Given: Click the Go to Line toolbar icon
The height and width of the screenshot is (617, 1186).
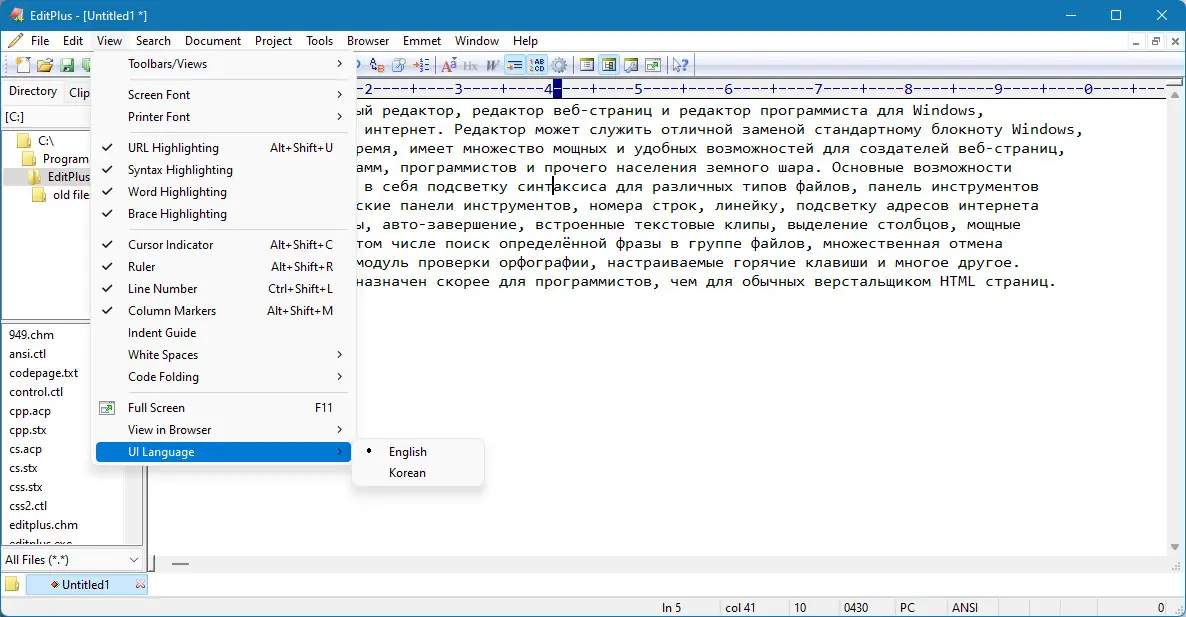Looking at the screenshot, I should pos(421,65).
